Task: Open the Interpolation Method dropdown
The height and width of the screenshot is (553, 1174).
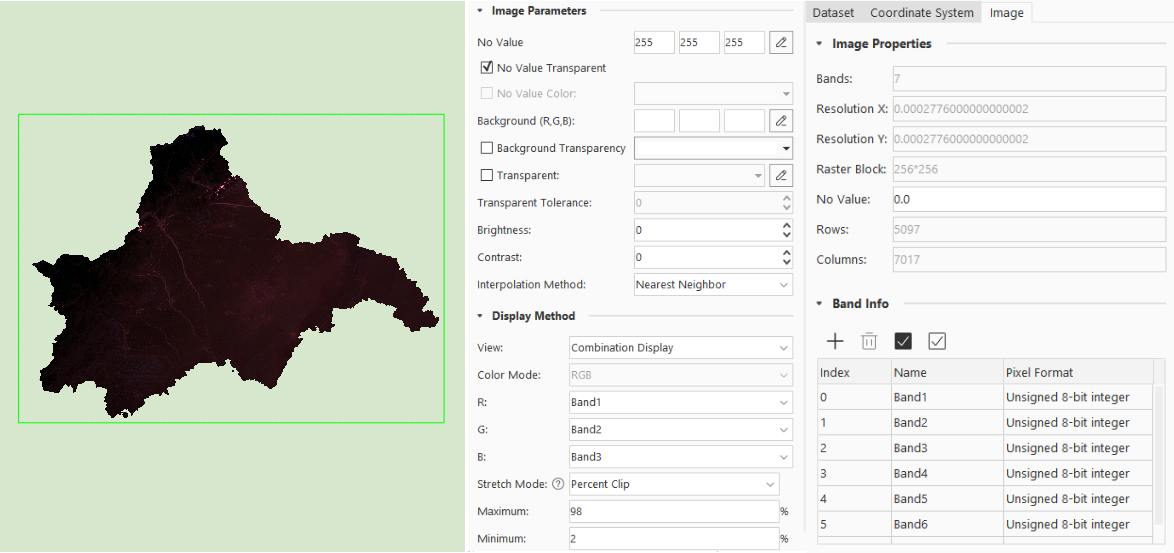Action: click(713, 285)
